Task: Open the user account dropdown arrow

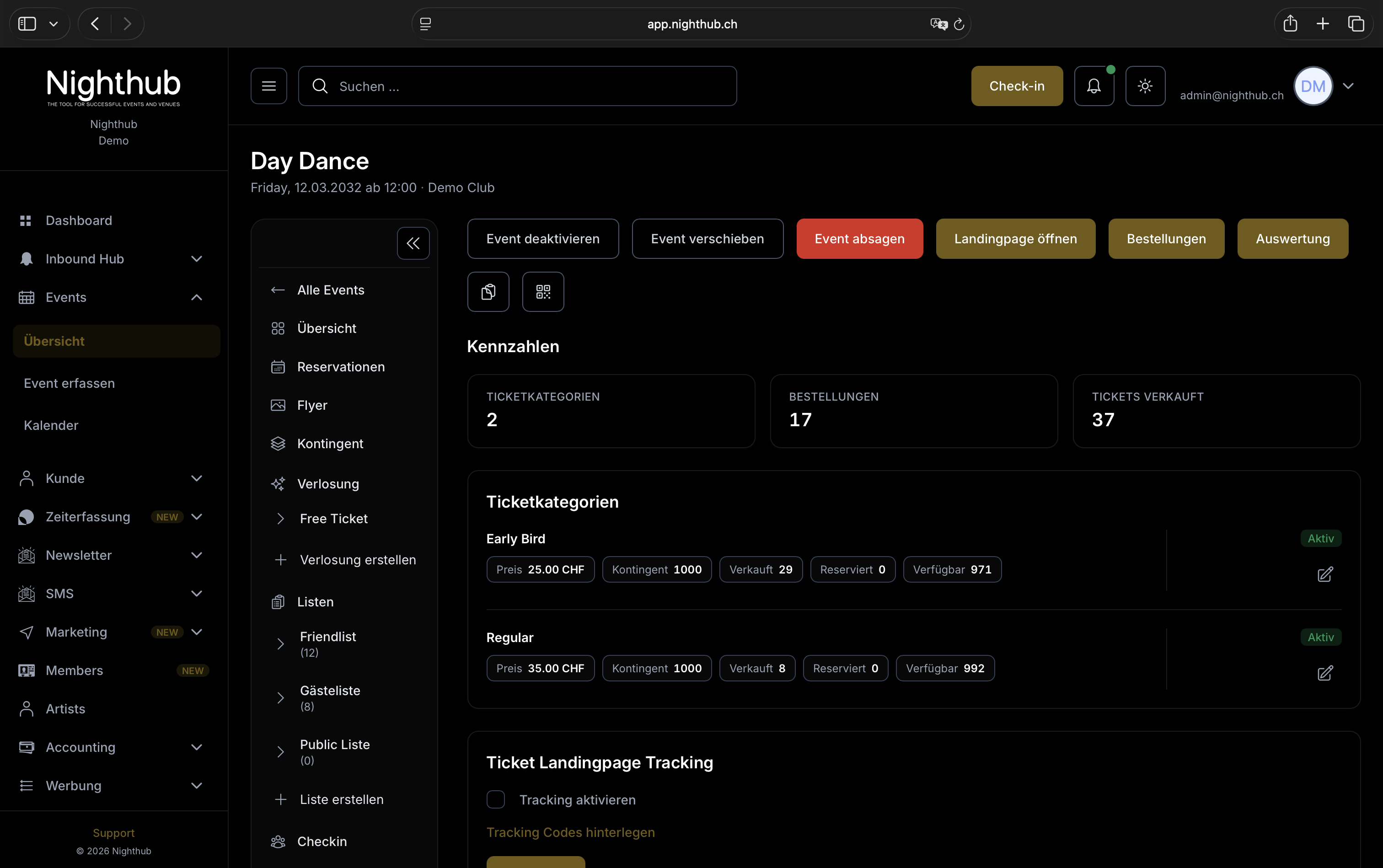Action: 1348,86
